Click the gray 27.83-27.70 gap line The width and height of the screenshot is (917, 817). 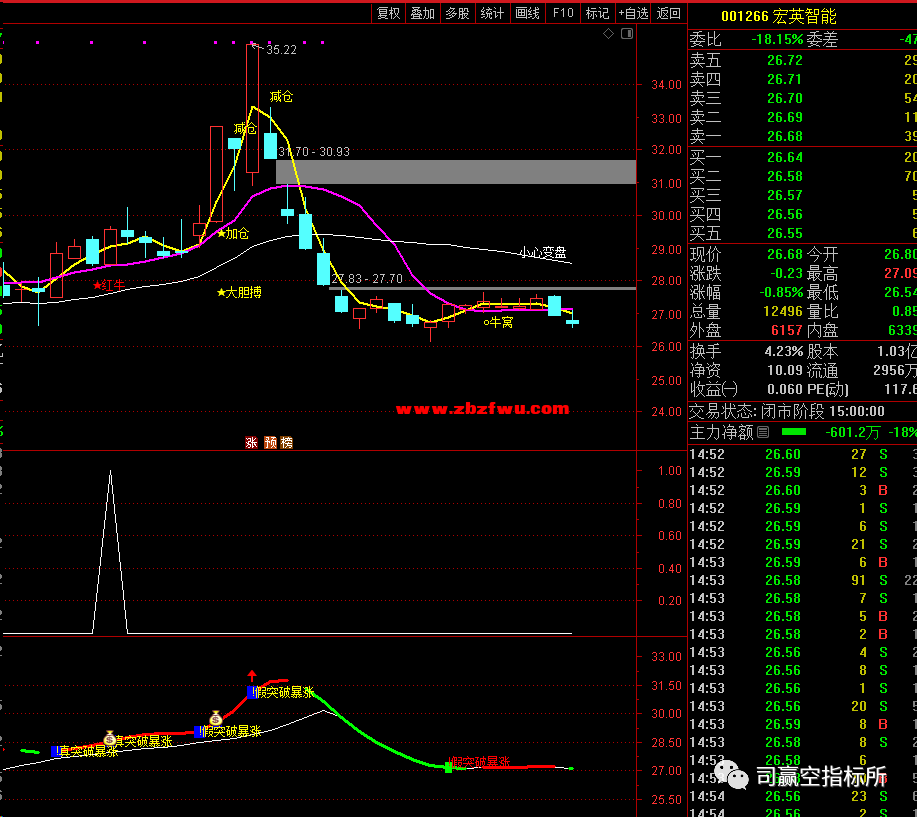point(482,288)
